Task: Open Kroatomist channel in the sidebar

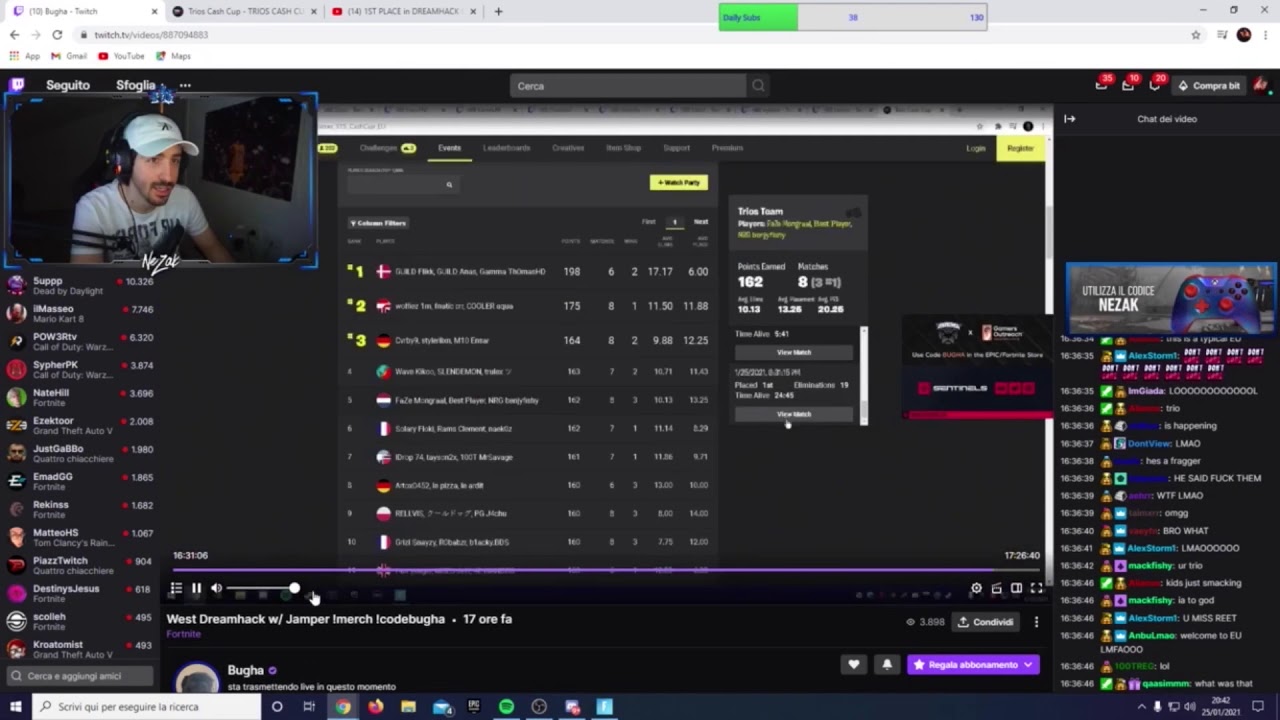Action: coord(80,650)
